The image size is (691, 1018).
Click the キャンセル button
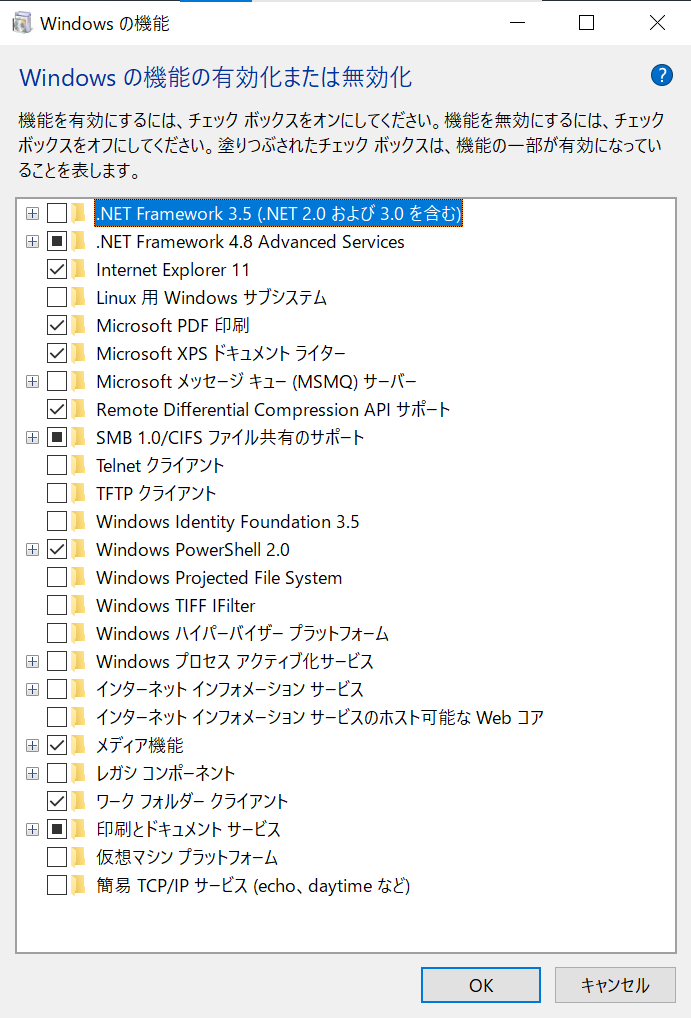coord(614,985)
